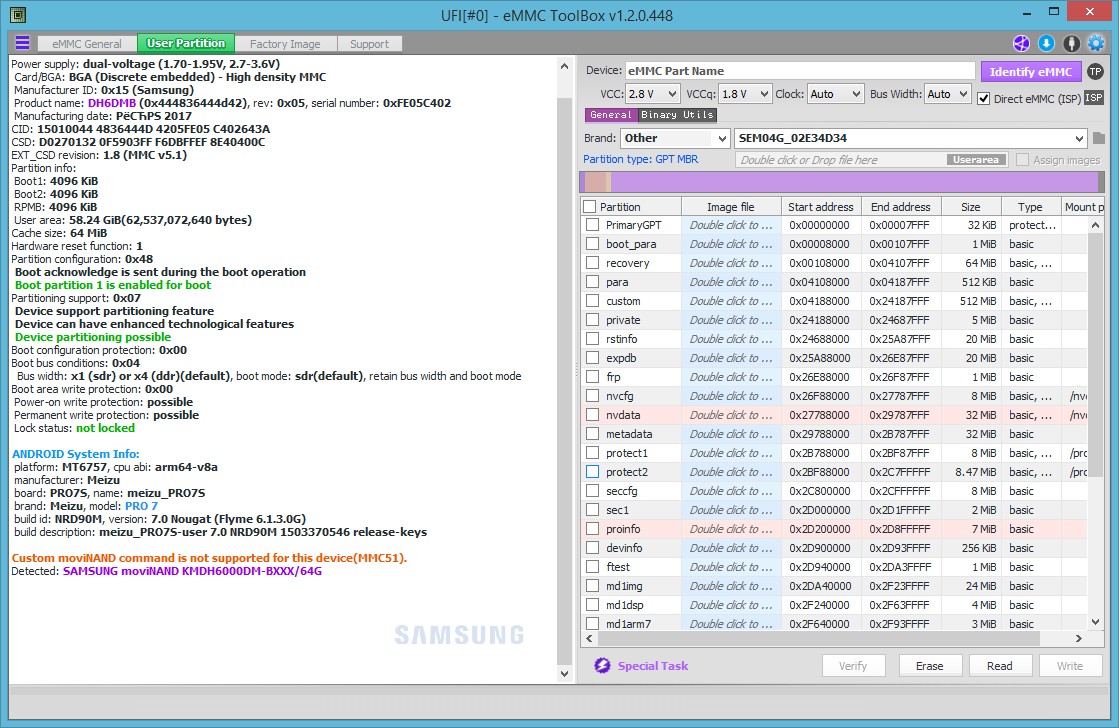Viewport: 1119px width, 728px height.
Task: Select the seccfg partition row name
Action: click(622, 491)
